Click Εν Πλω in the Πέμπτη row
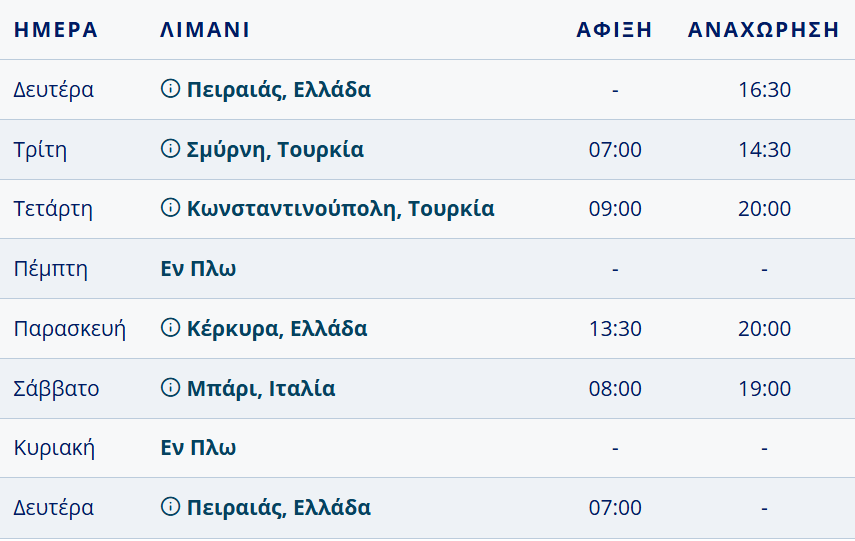 coord(198,269)
